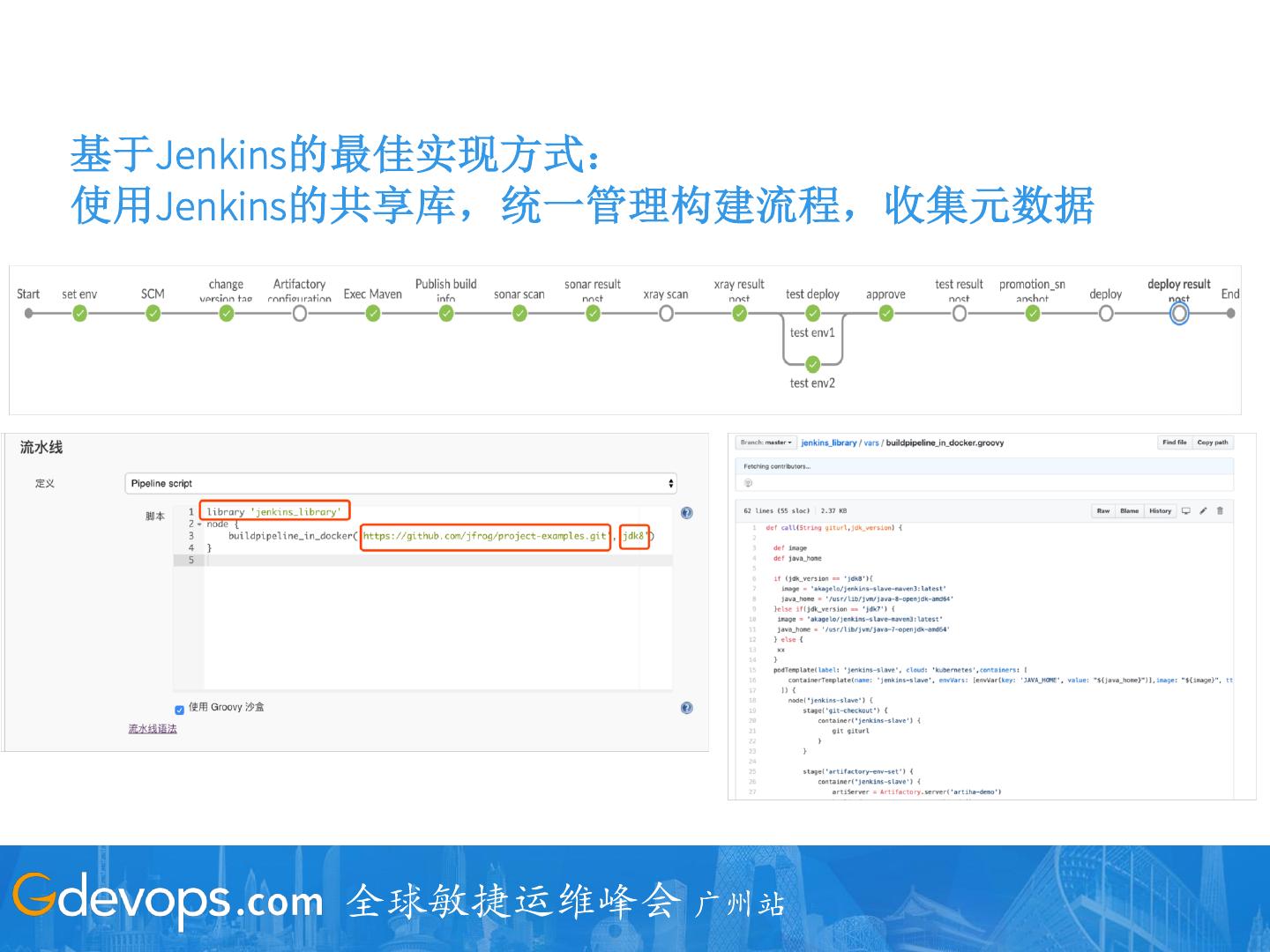Collapse the 'node {' block fold arrow
The image size is (1270, 952).
tap(199, 524)
